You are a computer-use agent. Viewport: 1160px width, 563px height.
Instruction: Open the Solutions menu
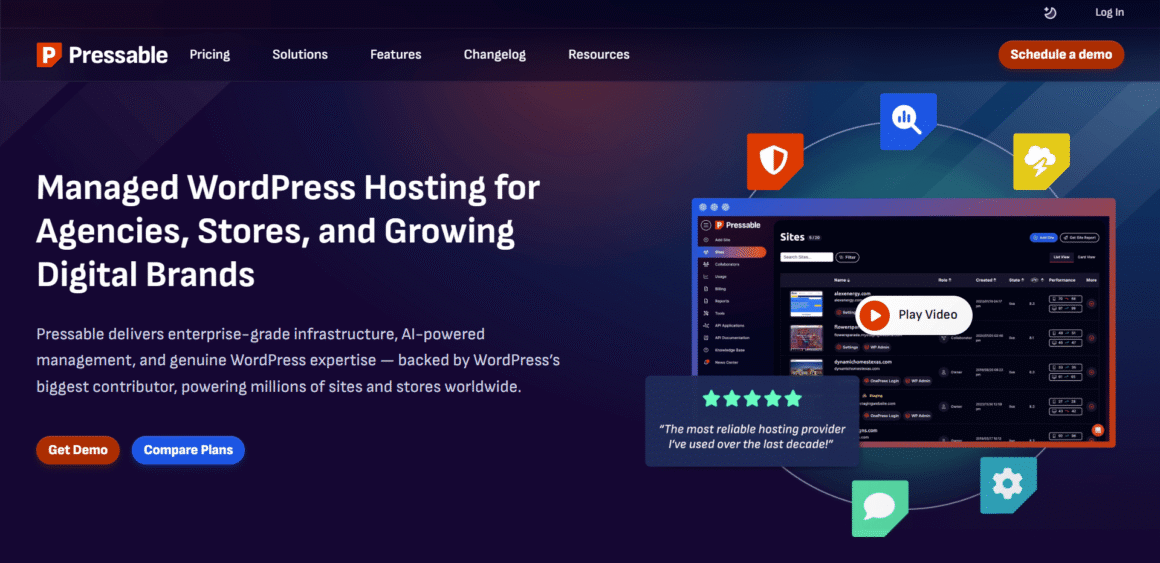(x=300, y=55)
